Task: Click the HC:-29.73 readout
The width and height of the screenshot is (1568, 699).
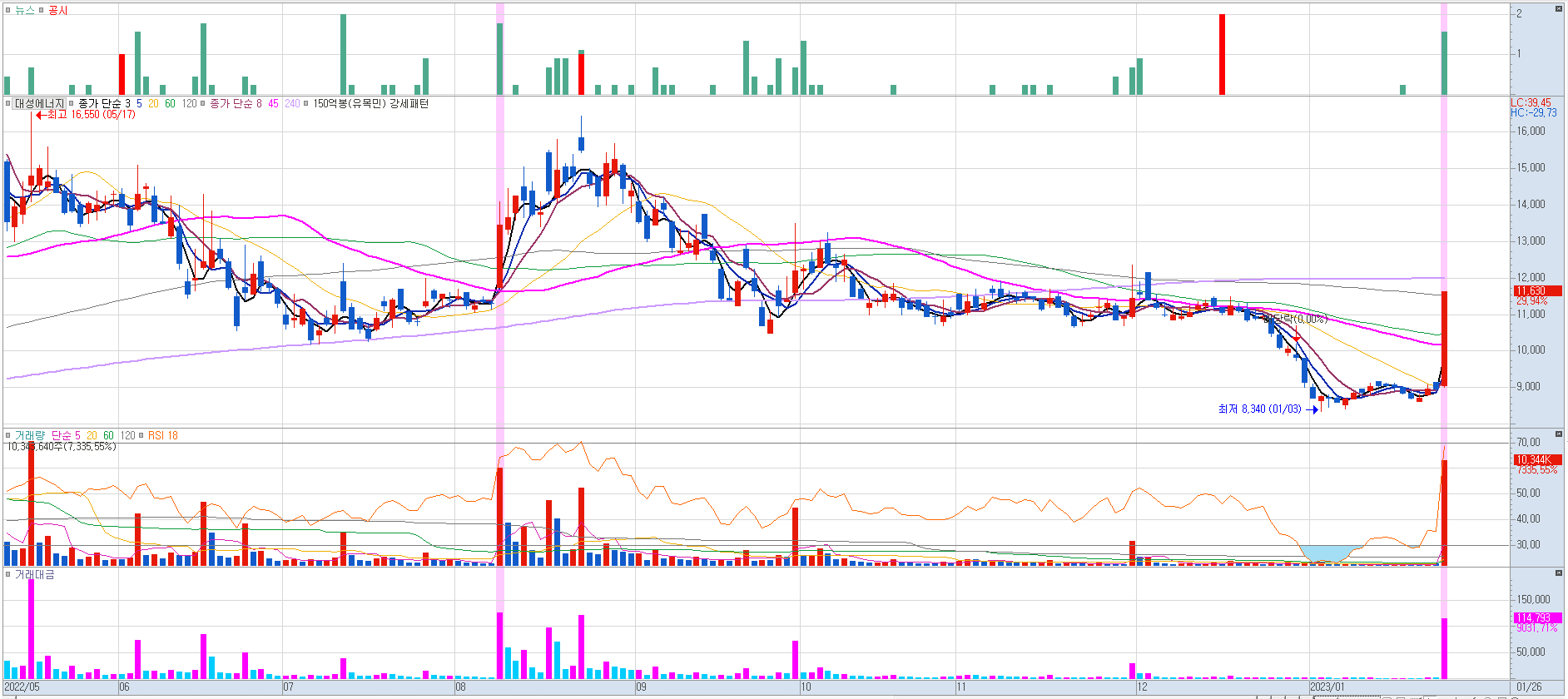Action: (x=1534, y=112)
